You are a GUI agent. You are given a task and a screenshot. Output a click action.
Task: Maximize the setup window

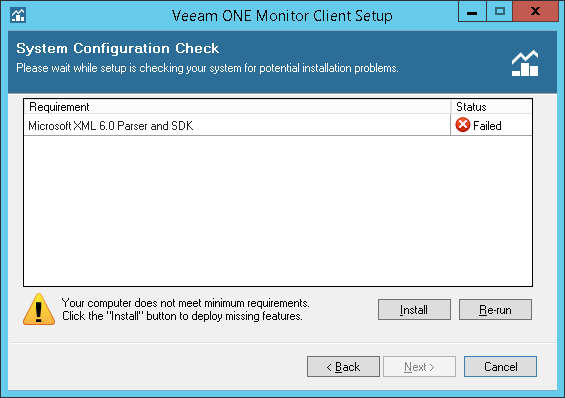click(x=499, y=12)
